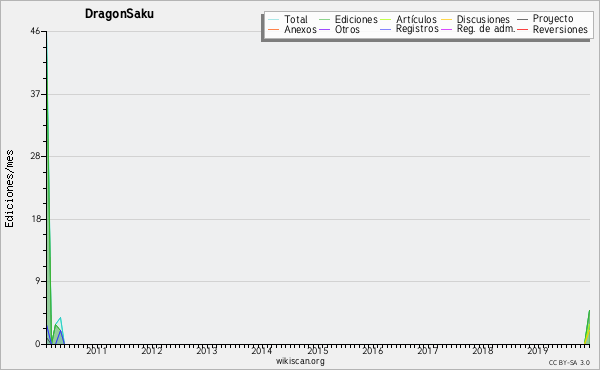
Task: Click the 2015 x-axis year label
Action: pyautogui.click(x=317, y=350)
